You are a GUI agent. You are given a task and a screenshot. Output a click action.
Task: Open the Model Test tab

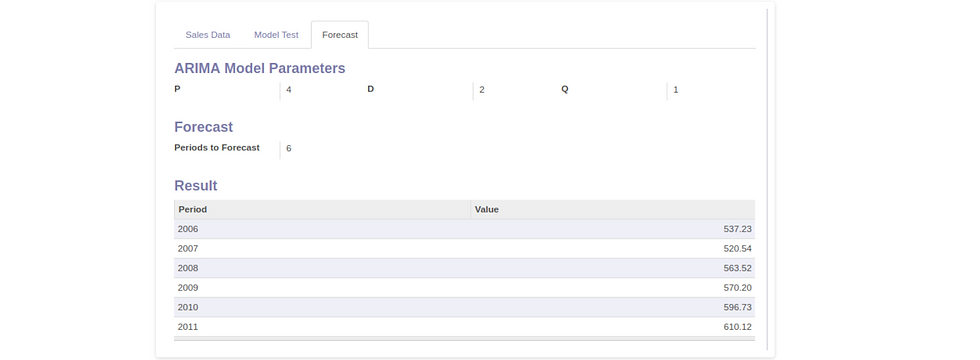click(x=276, y=35)
